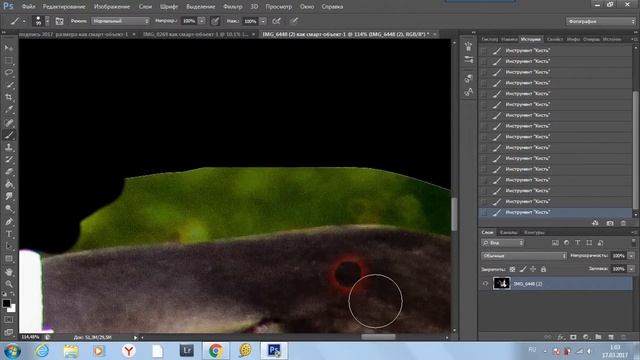Select the Rectangle shape tool
640x360 pixels.
[9, 259]
